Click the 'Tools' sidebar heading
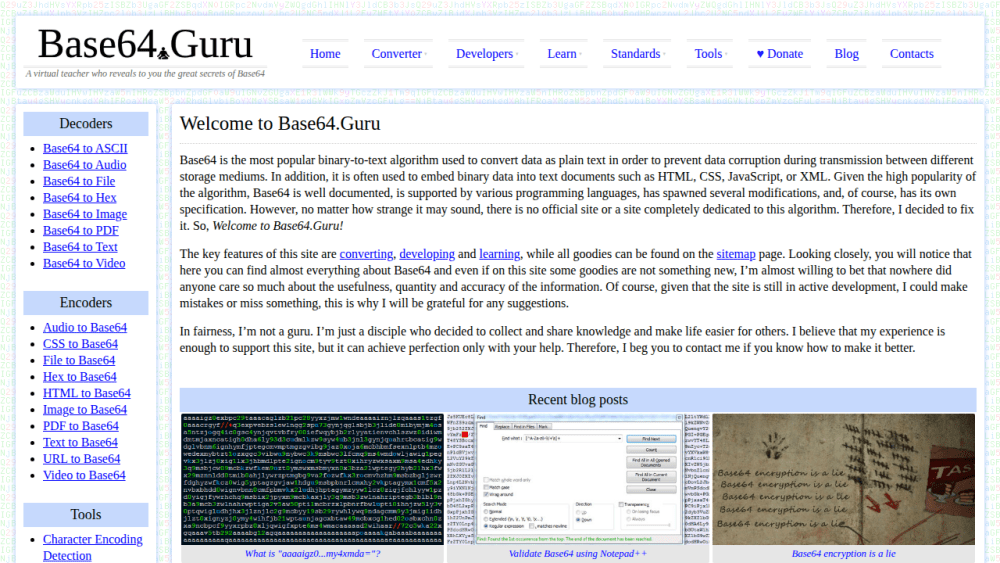Viewport: 1000px width, 563px height. pyautogui.click(x=85, y=515)
